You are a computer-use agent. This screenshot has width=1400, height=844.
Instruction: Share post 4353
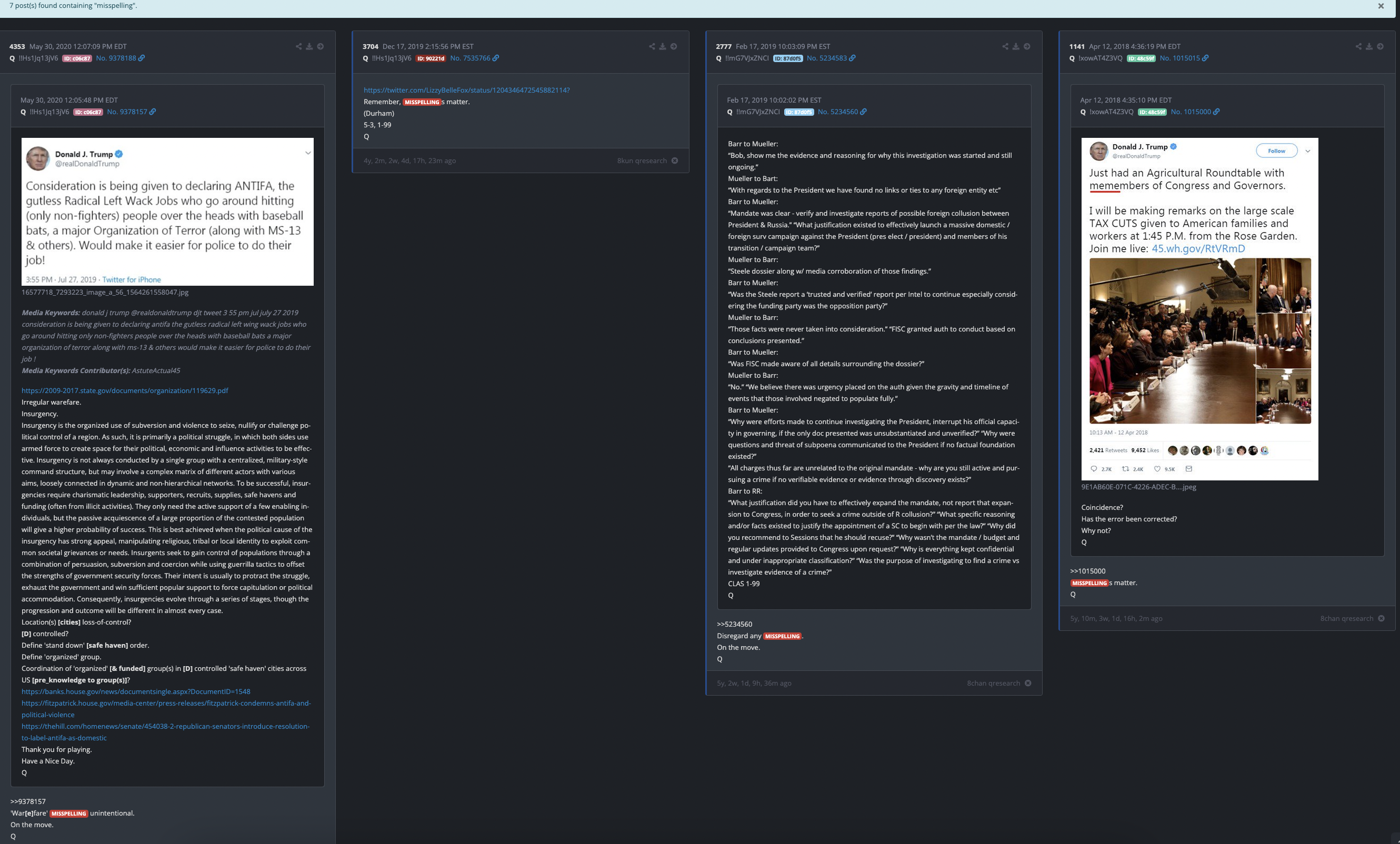[299, 47]
